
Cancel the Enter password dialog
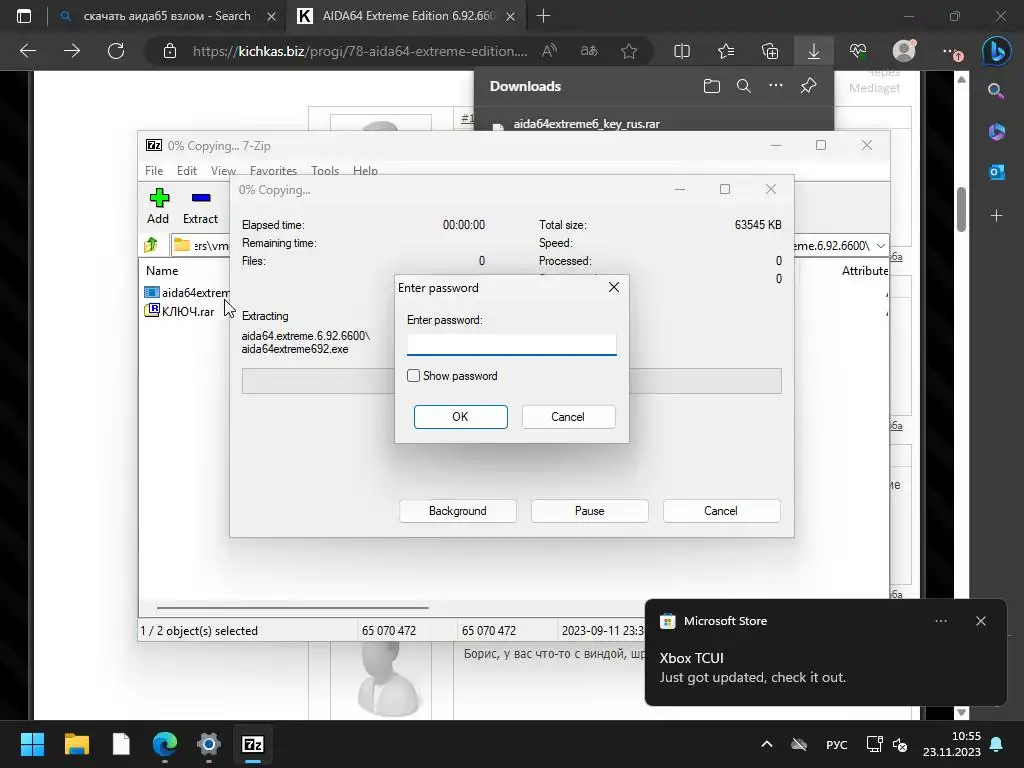[x=568, y=417]
